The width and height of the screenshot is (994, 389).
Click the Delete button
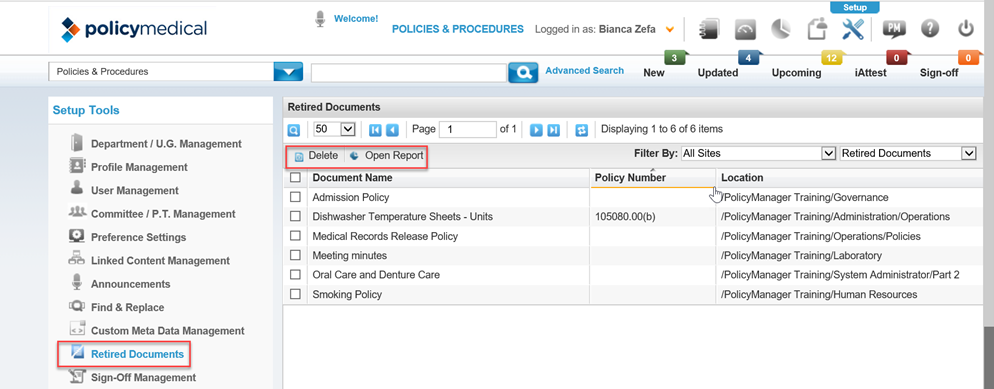coord(317,155)
